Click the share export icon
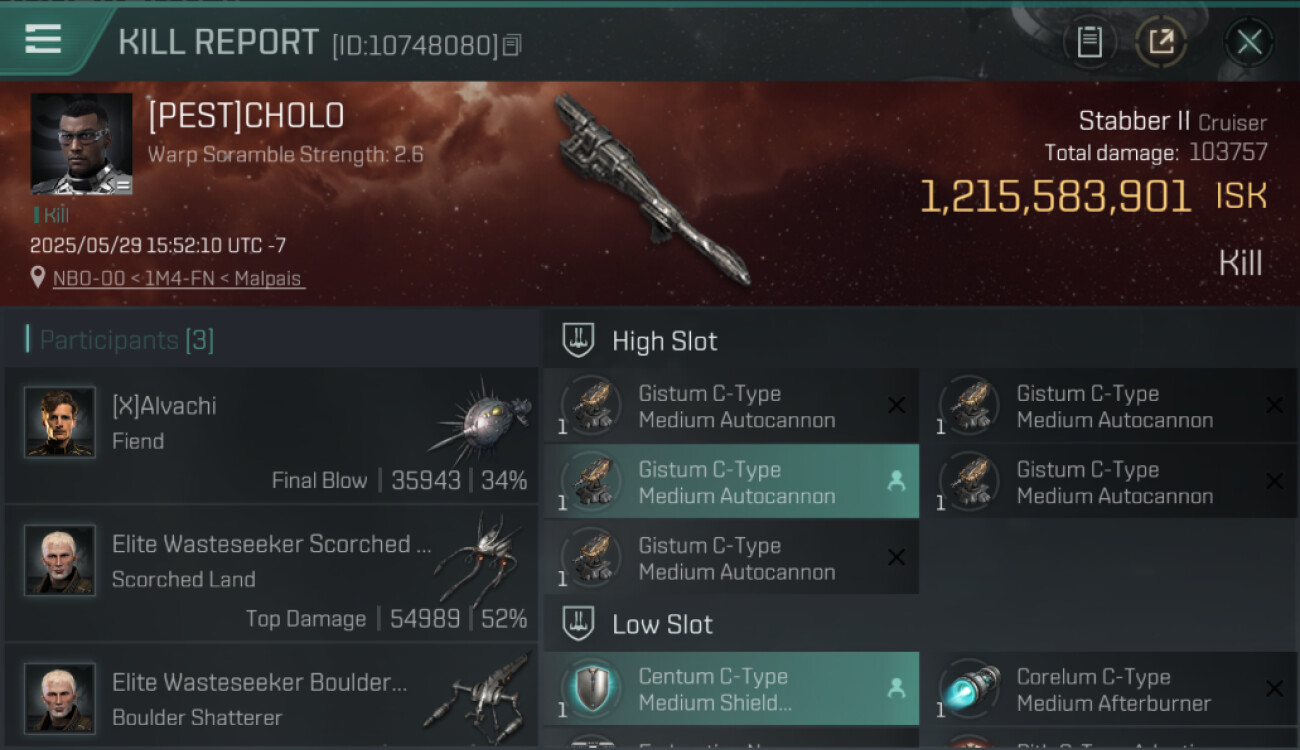Screen dimensions: 1300x750 click(1161, 42)
